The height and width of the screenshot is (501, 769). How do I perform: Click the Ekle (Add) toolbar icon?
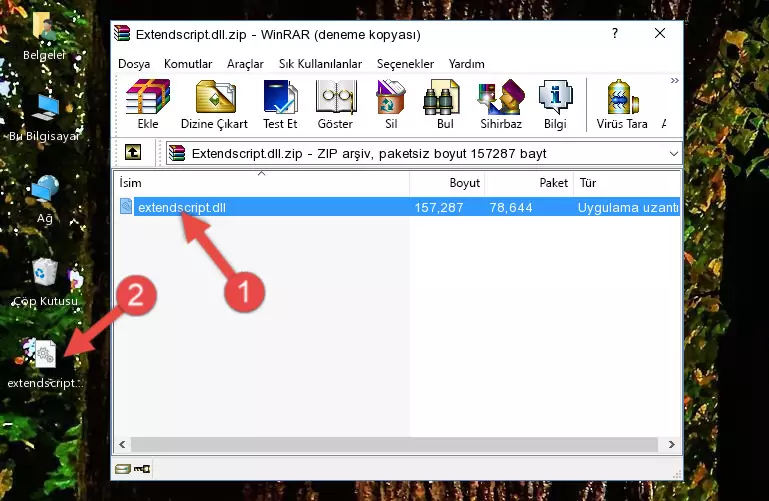pos(148,104)
